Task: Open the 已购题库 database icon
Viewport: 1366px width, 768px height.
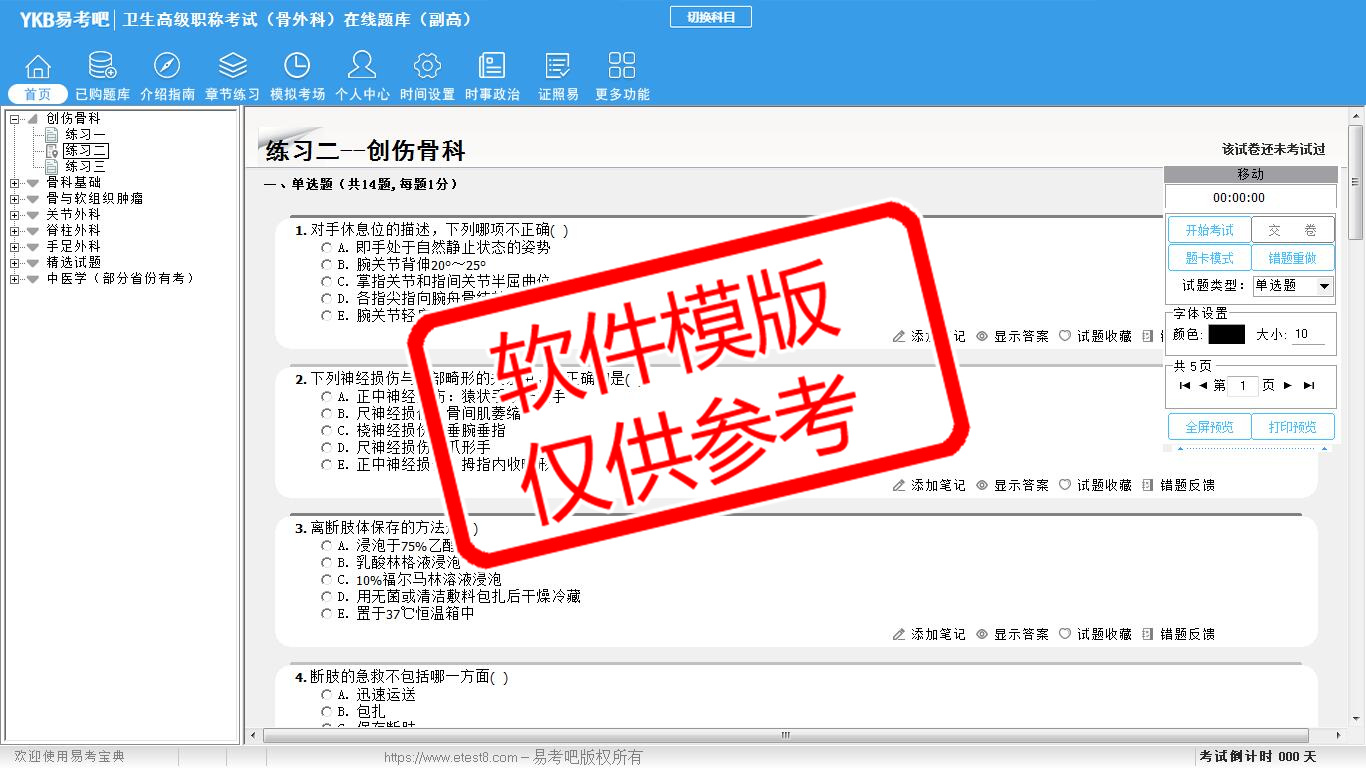Action: point(102,67)
